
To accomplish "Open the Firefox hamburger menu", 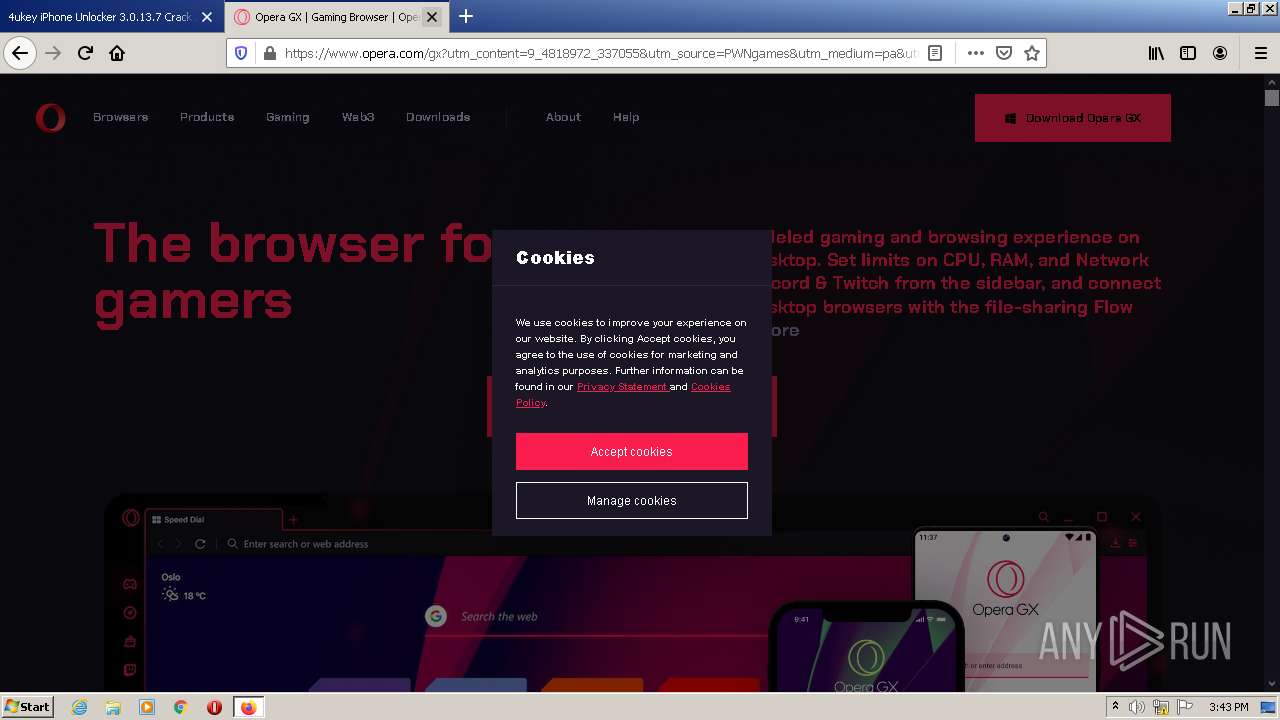I will coord(1260,53).
